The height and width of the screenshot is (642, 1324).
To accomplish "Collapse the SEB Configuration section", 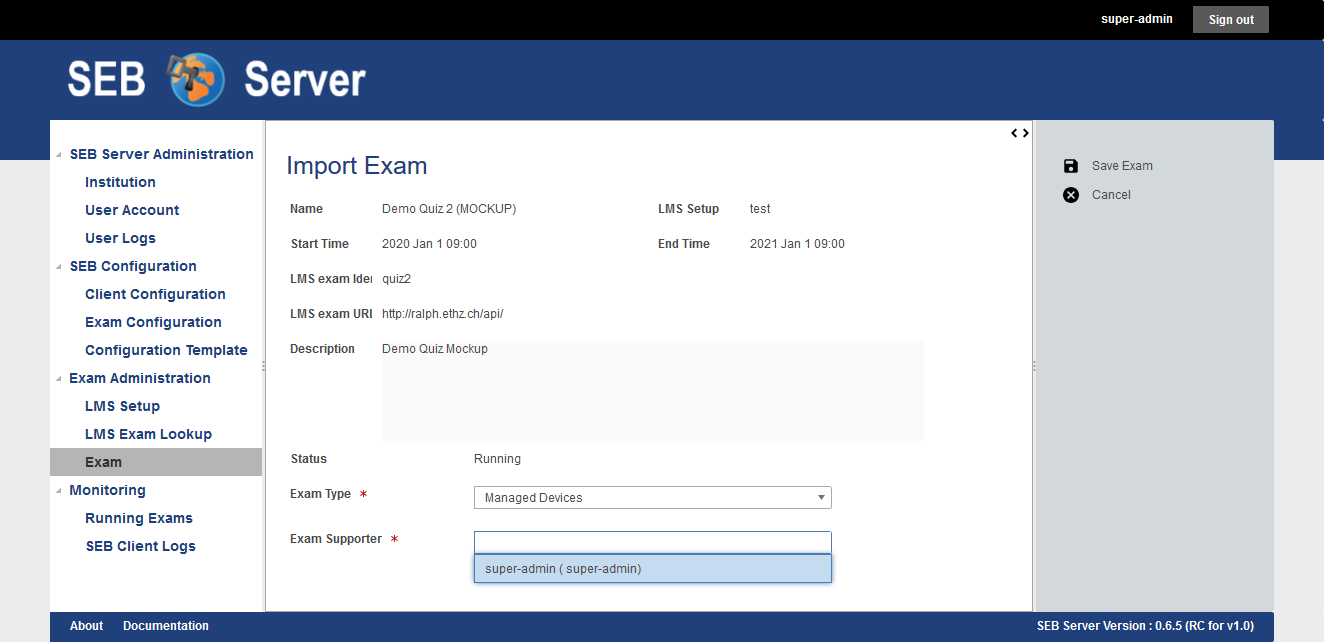I will [x=58, y=267].
